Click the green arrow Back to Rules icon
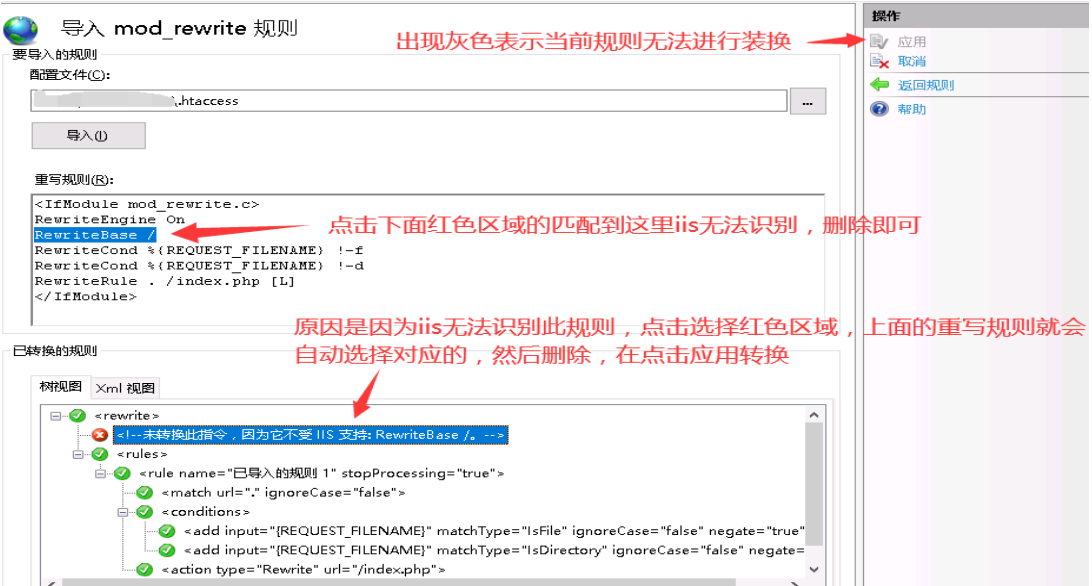 [x=879, y=85]
